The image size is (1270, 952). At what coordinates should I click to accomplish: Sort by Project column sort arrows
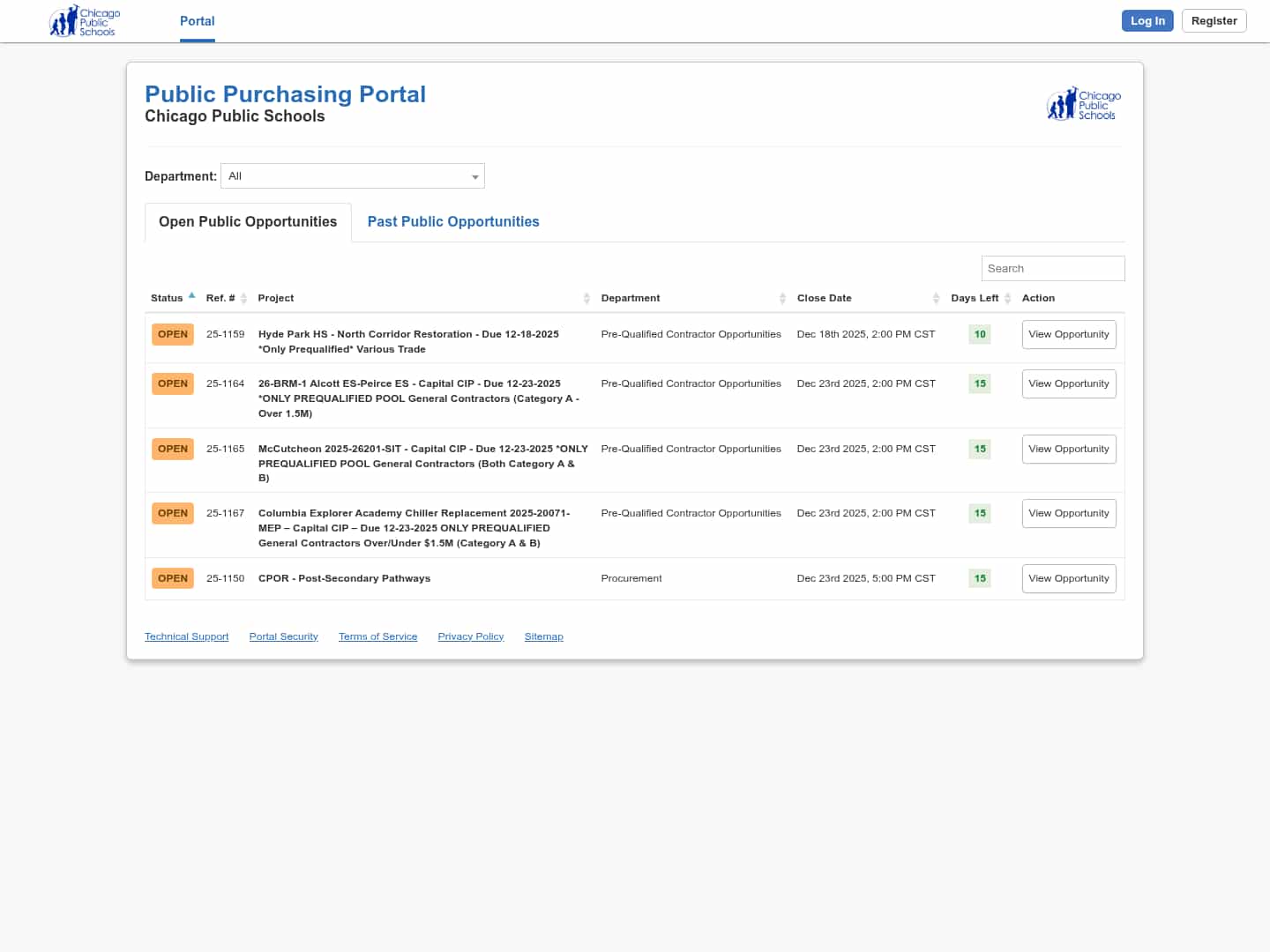(x=586, y=298)
